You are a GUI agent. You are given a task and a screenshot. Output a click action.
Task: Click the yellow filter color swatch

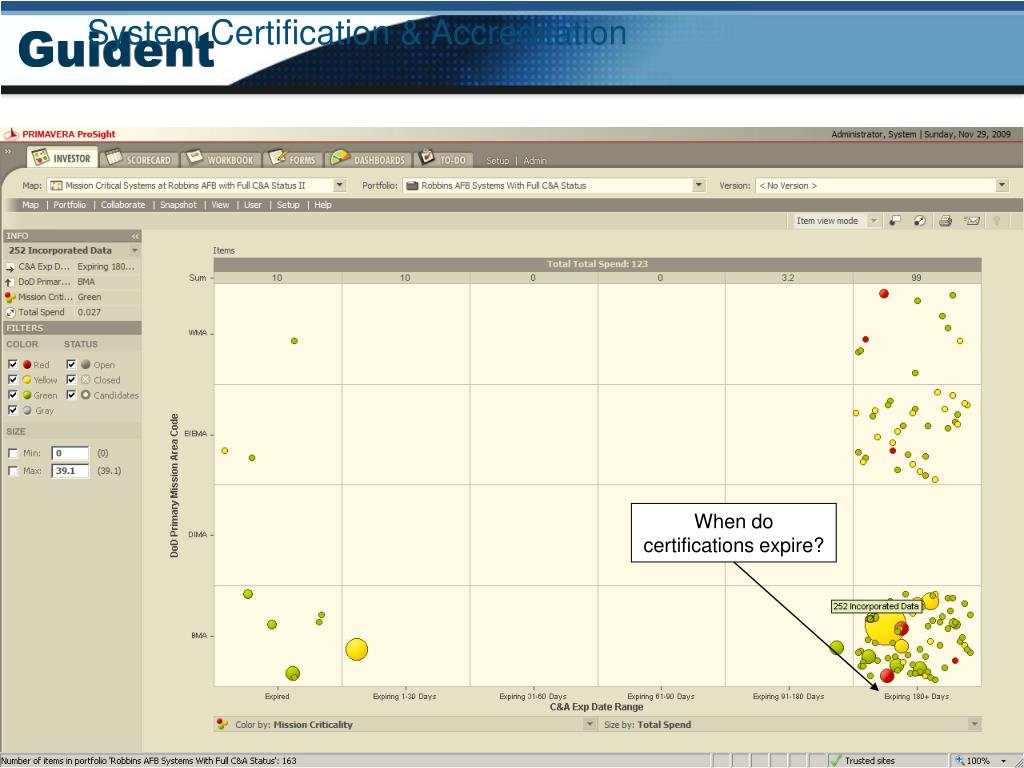[x=27, y=379]
